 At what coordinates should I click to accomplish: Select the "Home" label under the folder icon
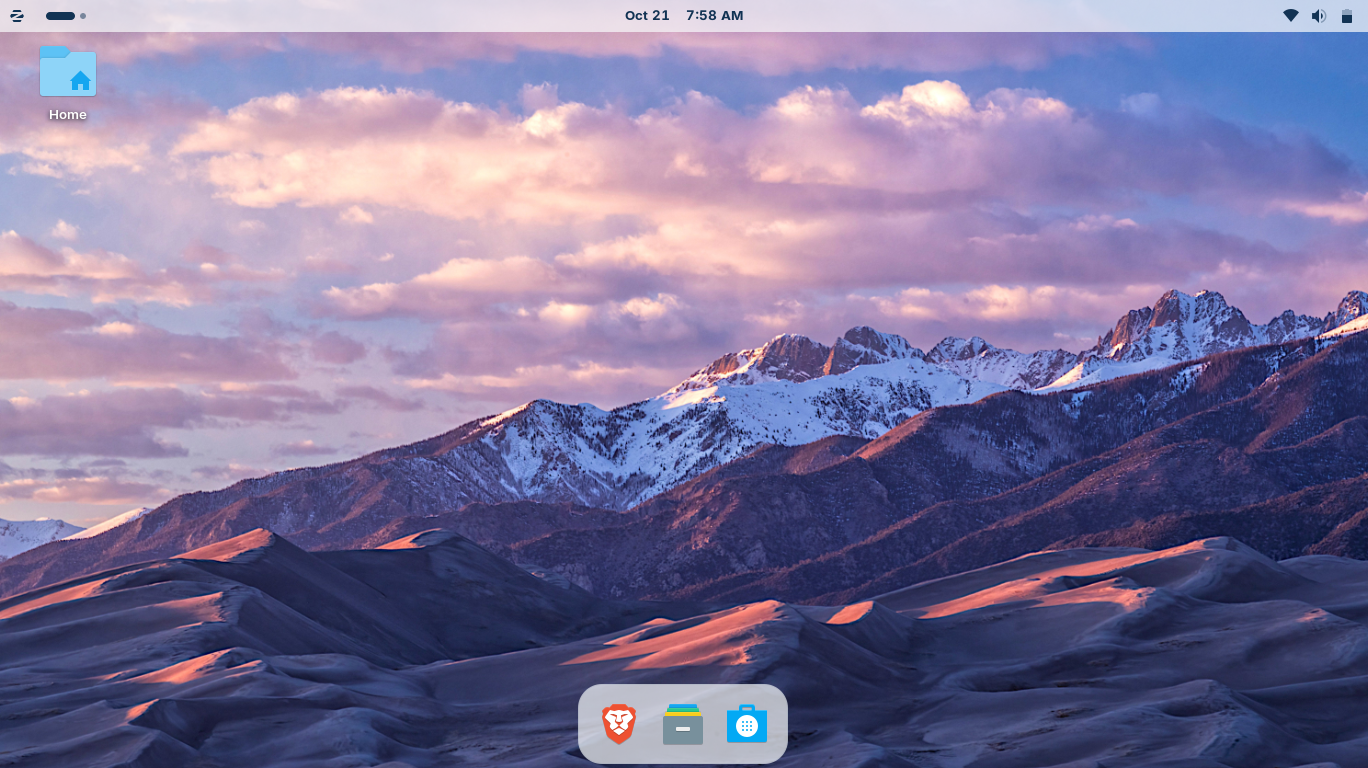68,115
